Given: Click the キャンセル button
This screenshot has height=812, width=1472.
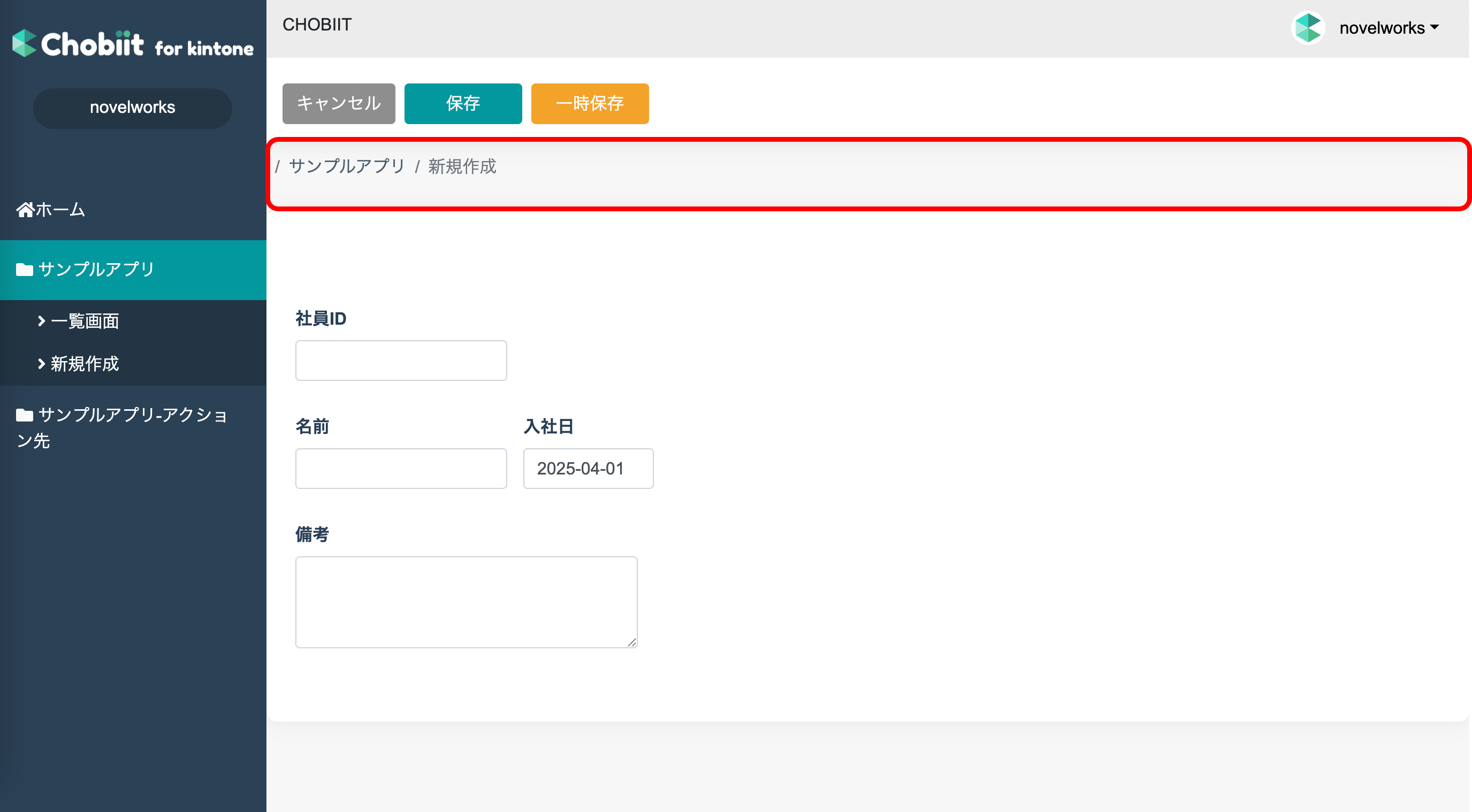Looking at the screenshot, I should [x=339, y=103].
